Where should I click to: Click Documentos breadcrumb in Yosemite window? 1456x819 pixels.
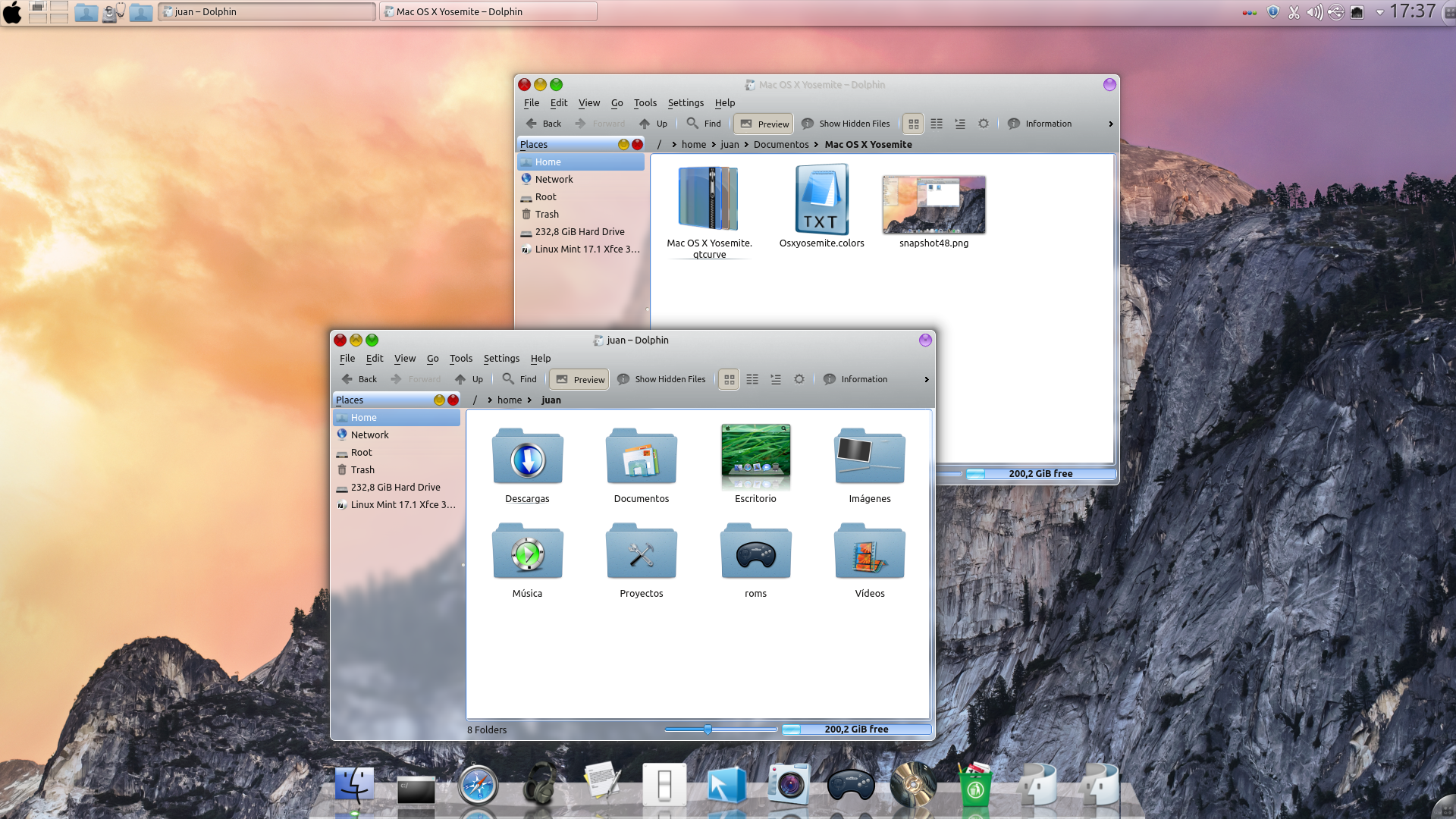tap(781, 145)
